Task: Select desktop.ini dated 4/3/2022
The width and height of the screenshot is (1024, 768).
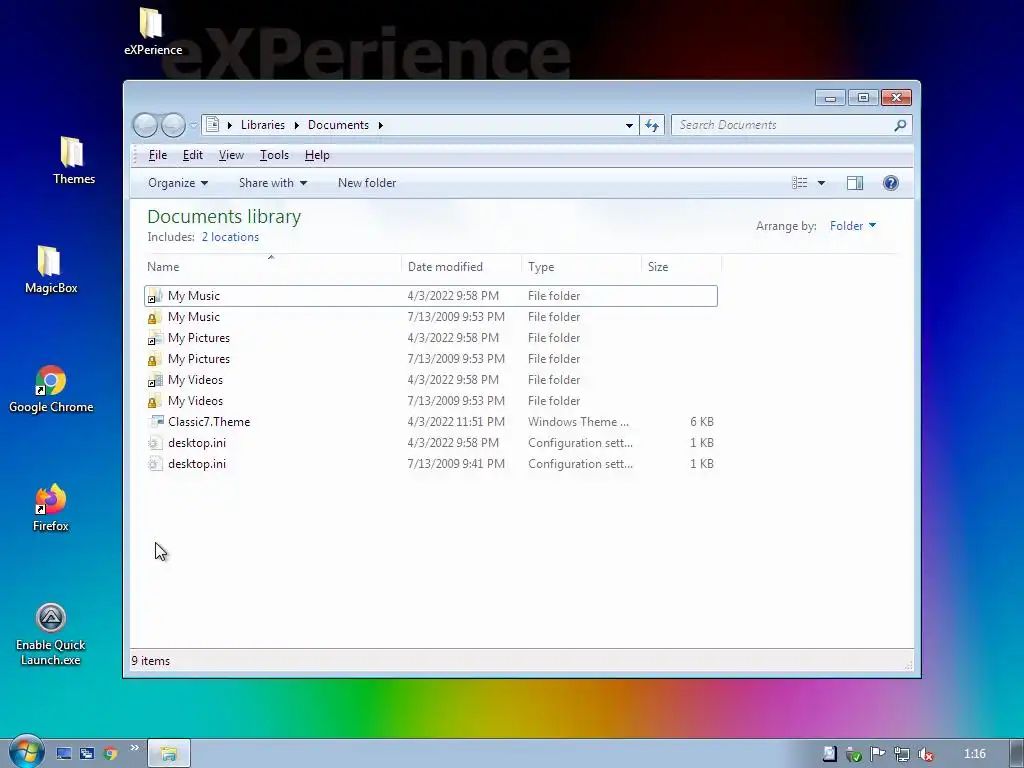Action: 431,443
